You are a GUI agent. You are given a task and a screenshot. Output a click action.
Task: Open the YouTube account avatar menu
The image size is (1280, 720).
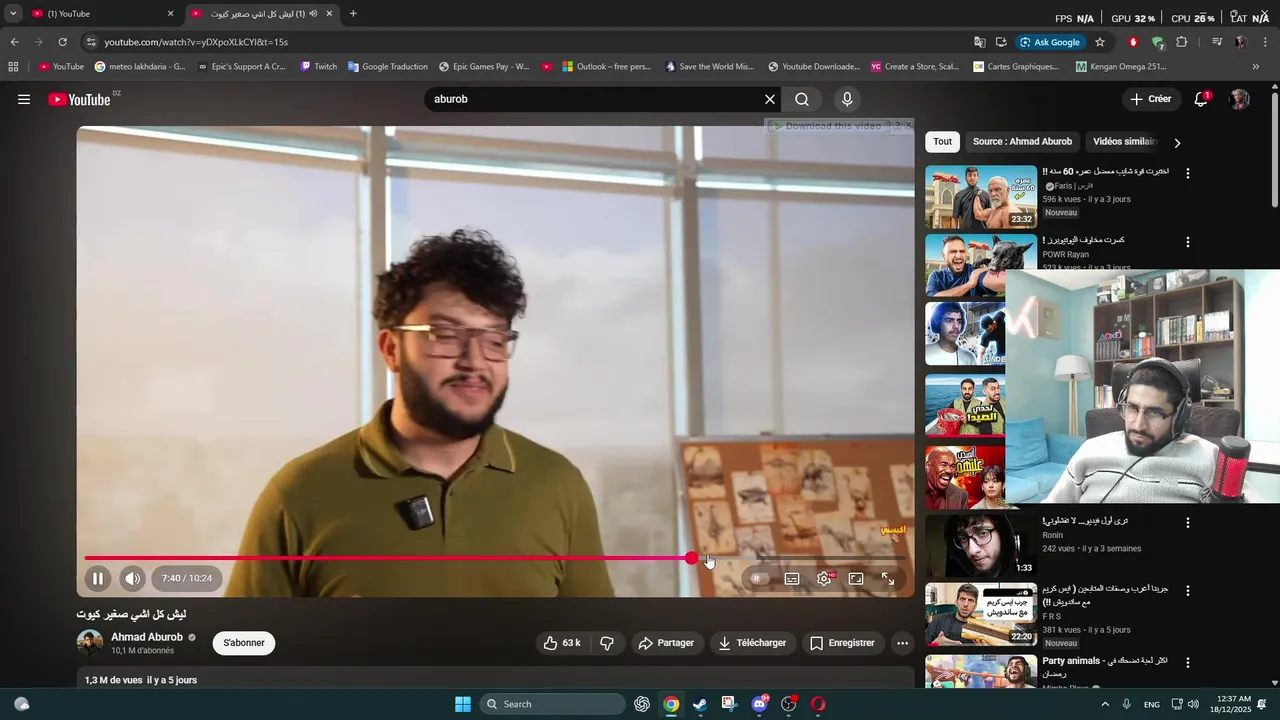(x=1240, y=99)
